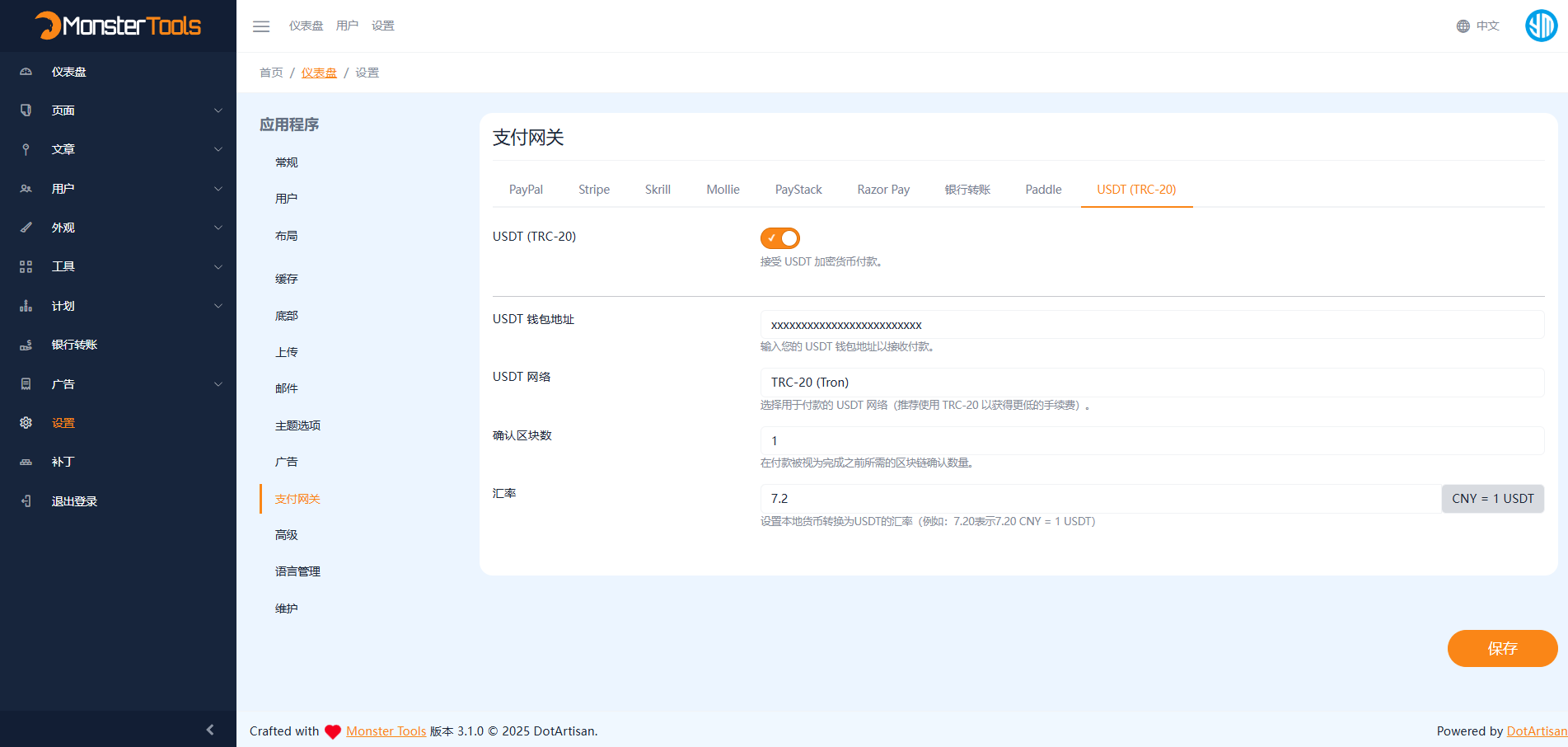Image resolution: width=1568 pixels, height=747 pixels.
Task: Disable the USDT (TRC-20) payment toggle
Action: click(x=779, y=237)
